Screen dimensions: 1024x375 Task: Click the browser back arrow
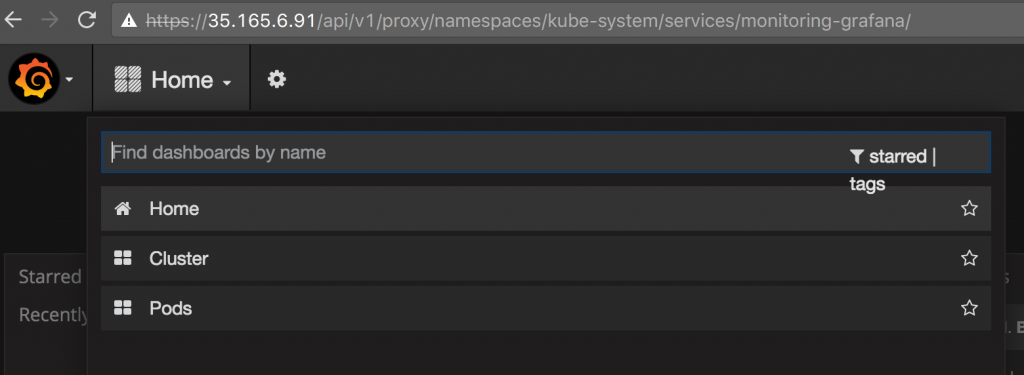tap(13, 20)
